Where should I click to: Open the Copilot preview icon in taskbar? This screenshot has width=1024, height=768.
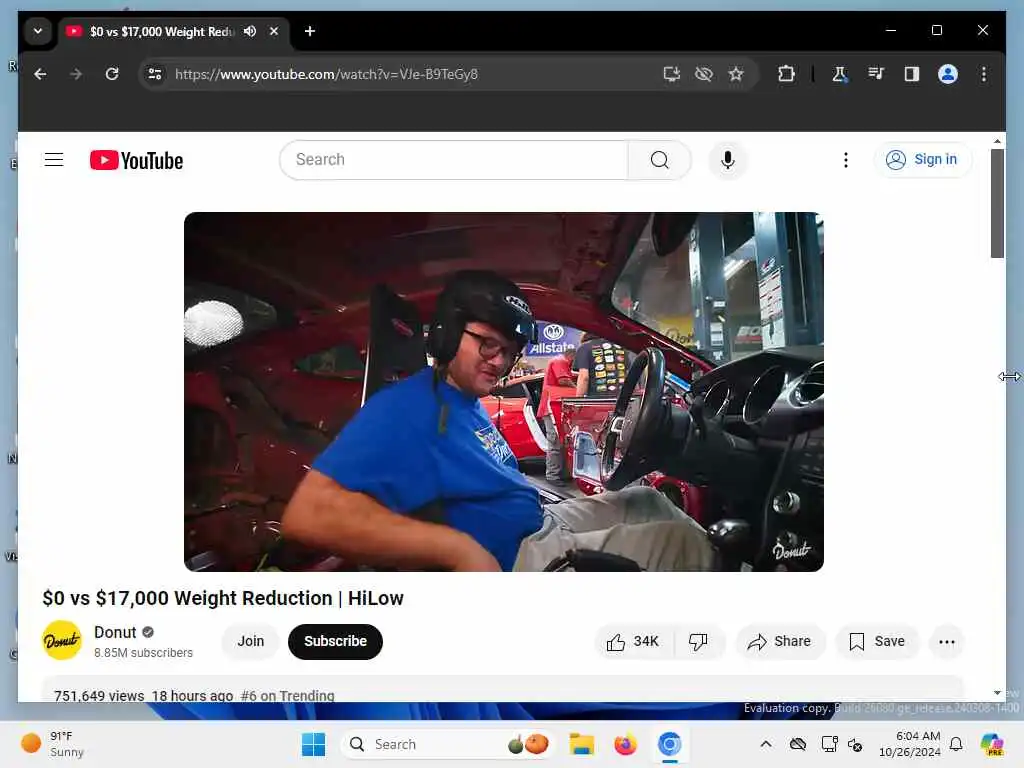point(992,744)
